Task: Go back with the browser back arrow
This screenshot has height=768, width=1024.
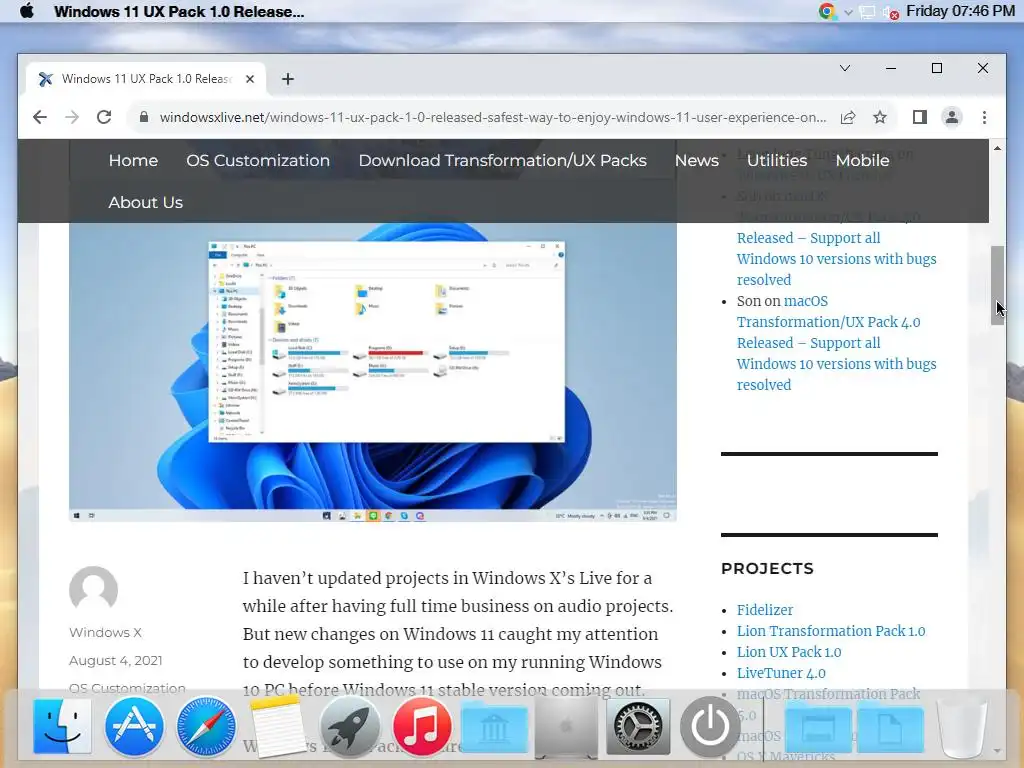Action: 40,118
